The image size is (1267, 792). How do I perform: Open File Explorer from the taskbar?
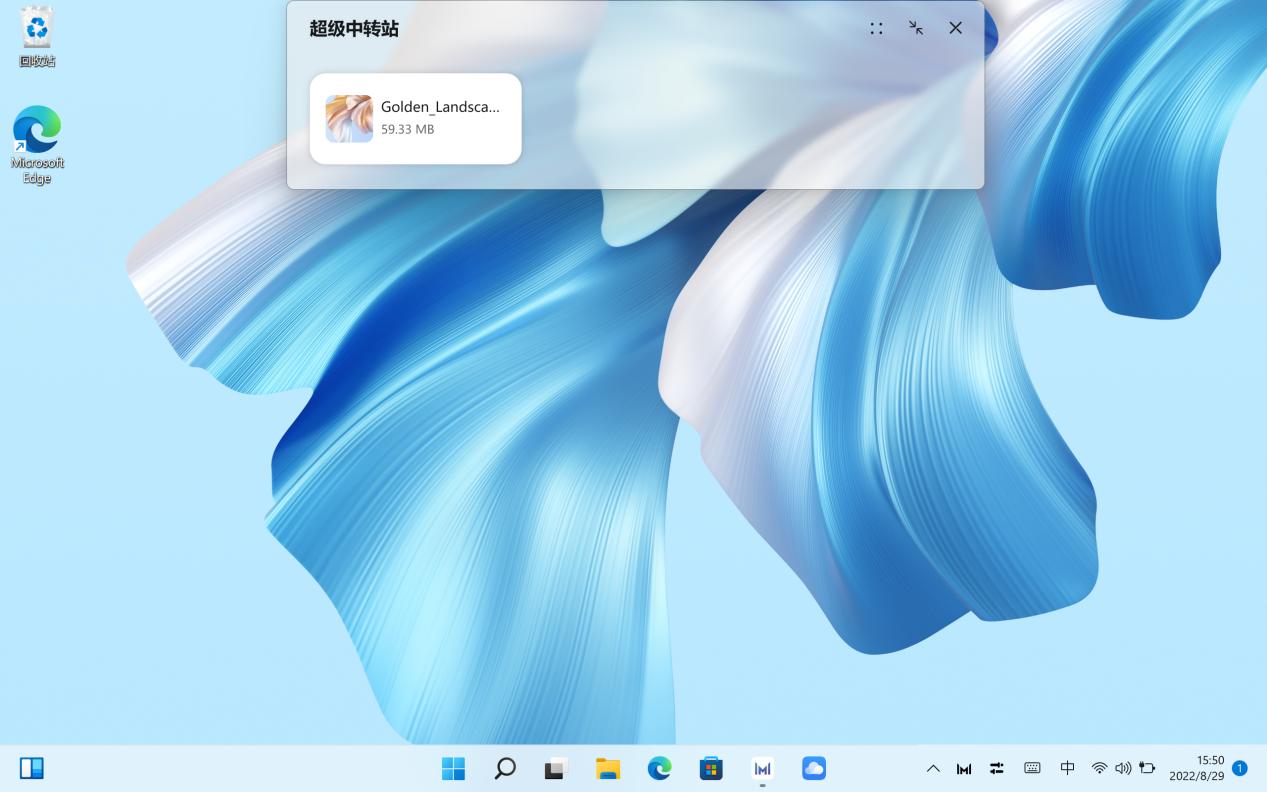click(x=607, y=768)
